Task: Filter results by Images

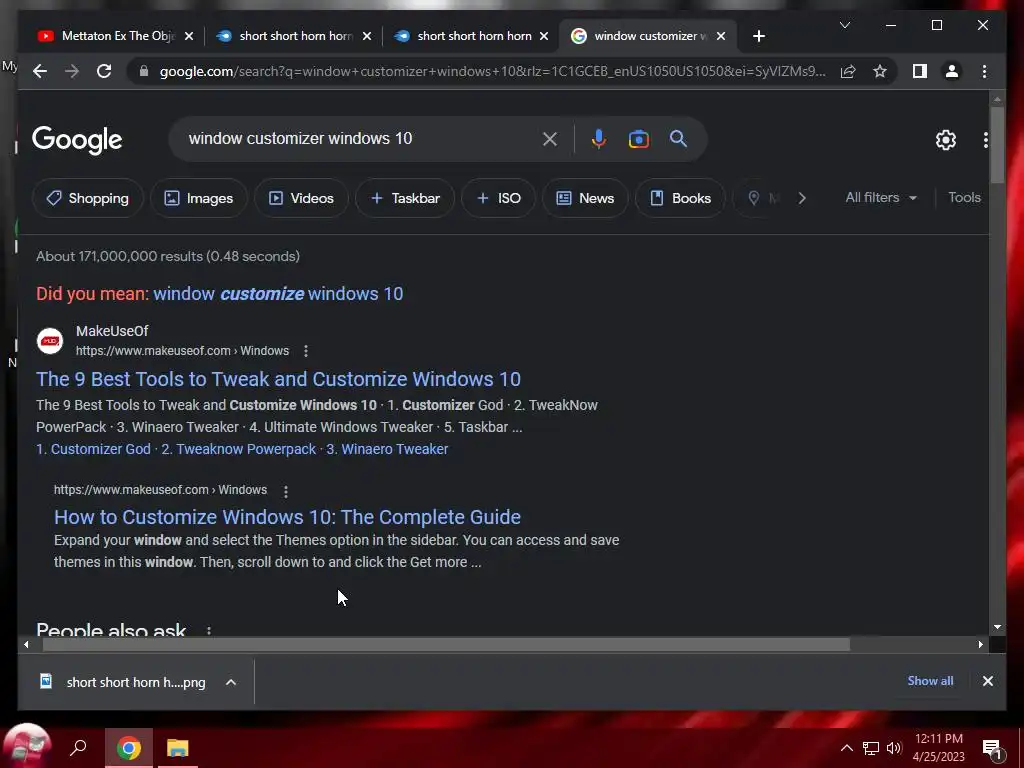Action: point(199,198)
